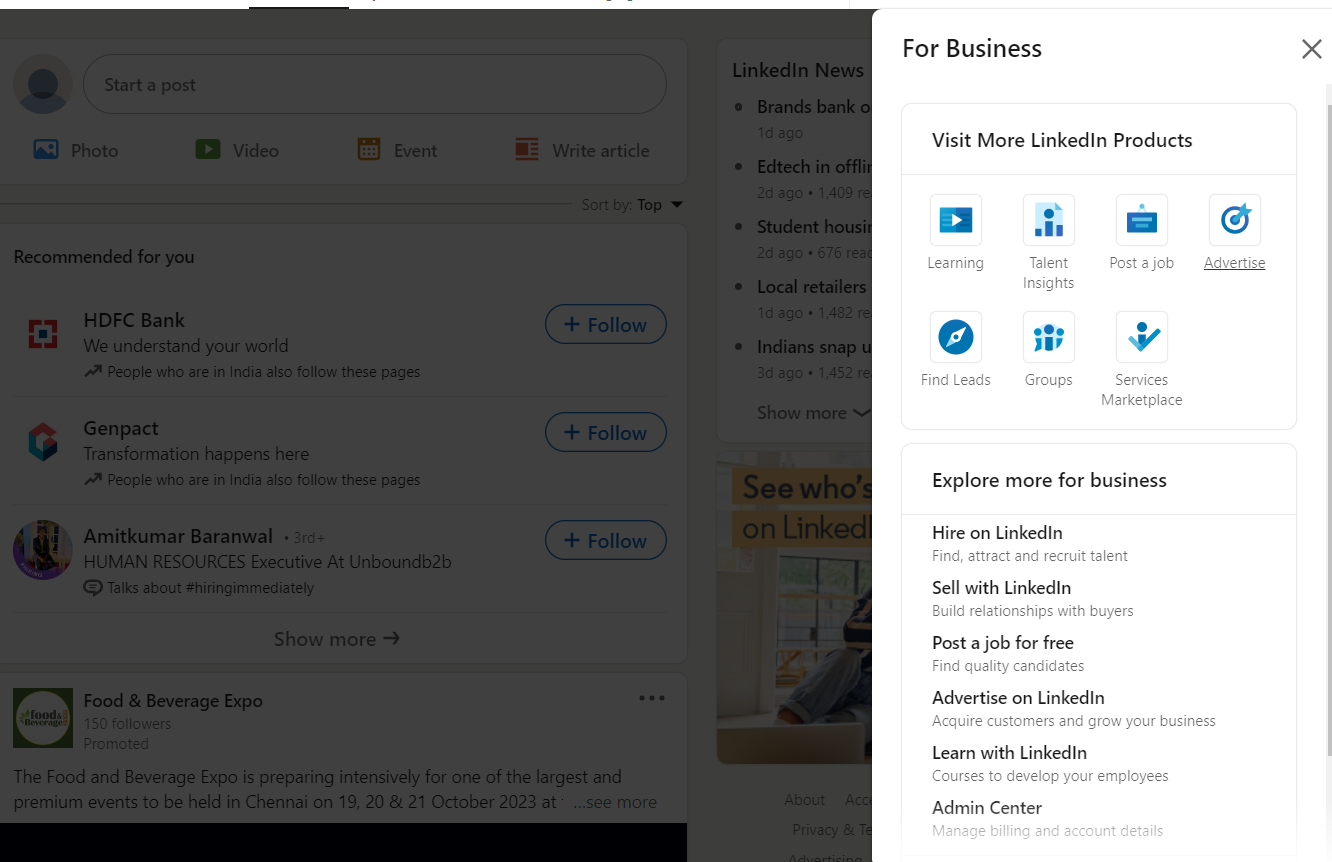The image size is (1332, 862).
Task: Click the Post a job icon
Action: (x=1141, y=220)
